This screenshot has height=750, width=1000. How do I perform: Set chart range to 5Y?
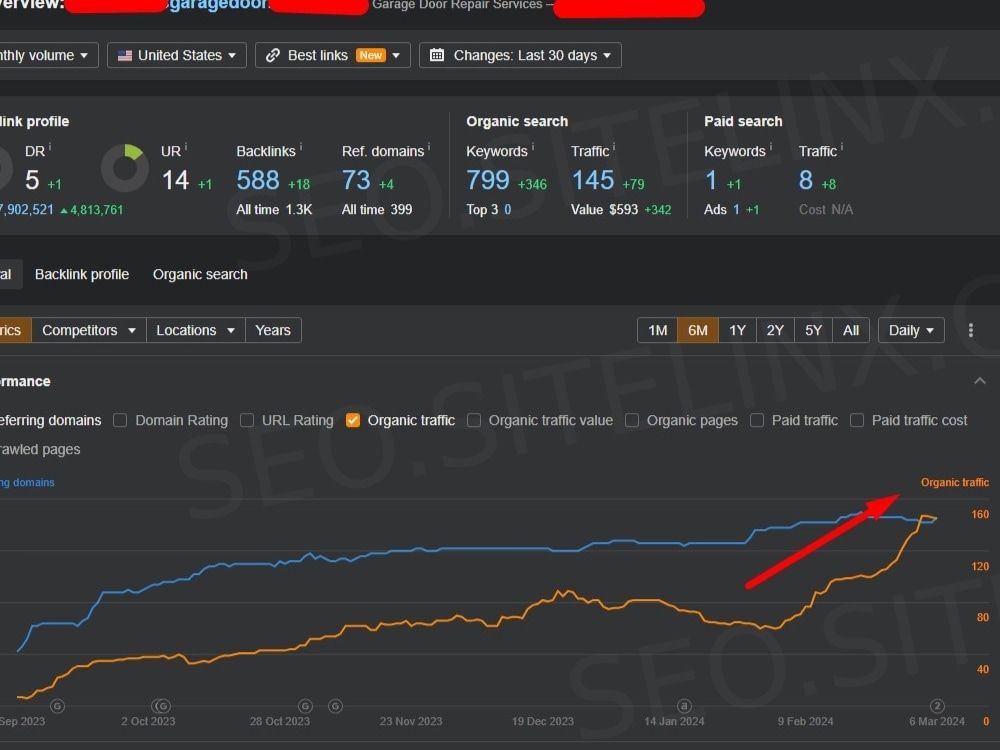tap(813, 330)
